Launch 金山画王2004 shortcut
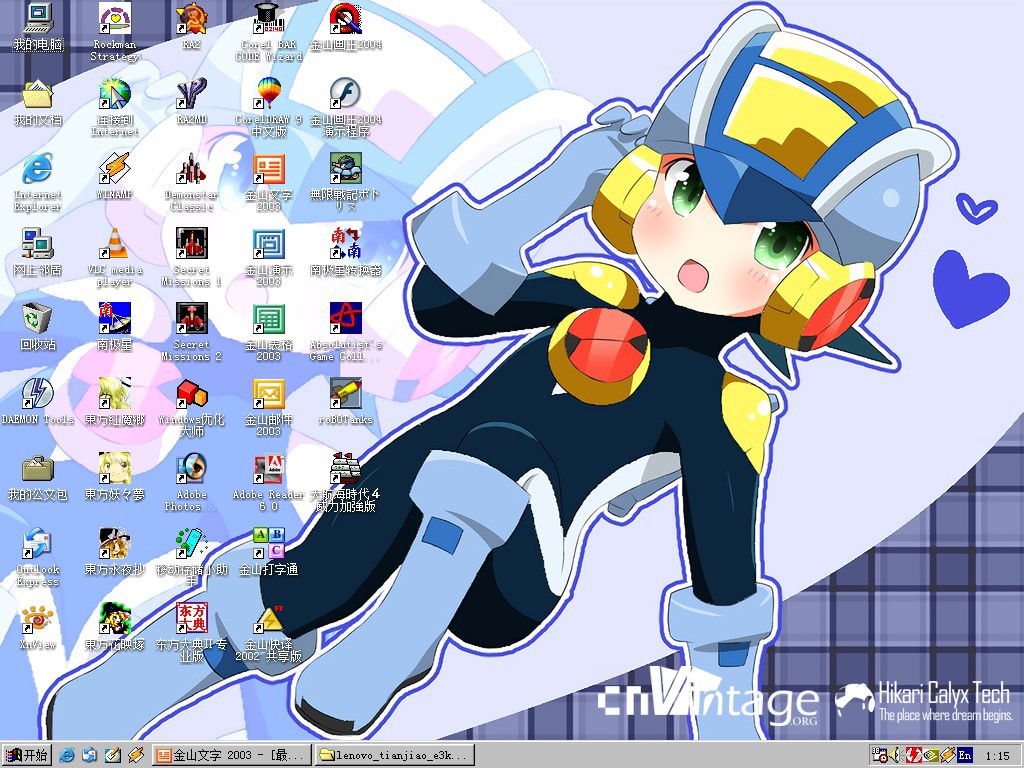This screenshot has width=1024, height=768. tap(345, 26)
